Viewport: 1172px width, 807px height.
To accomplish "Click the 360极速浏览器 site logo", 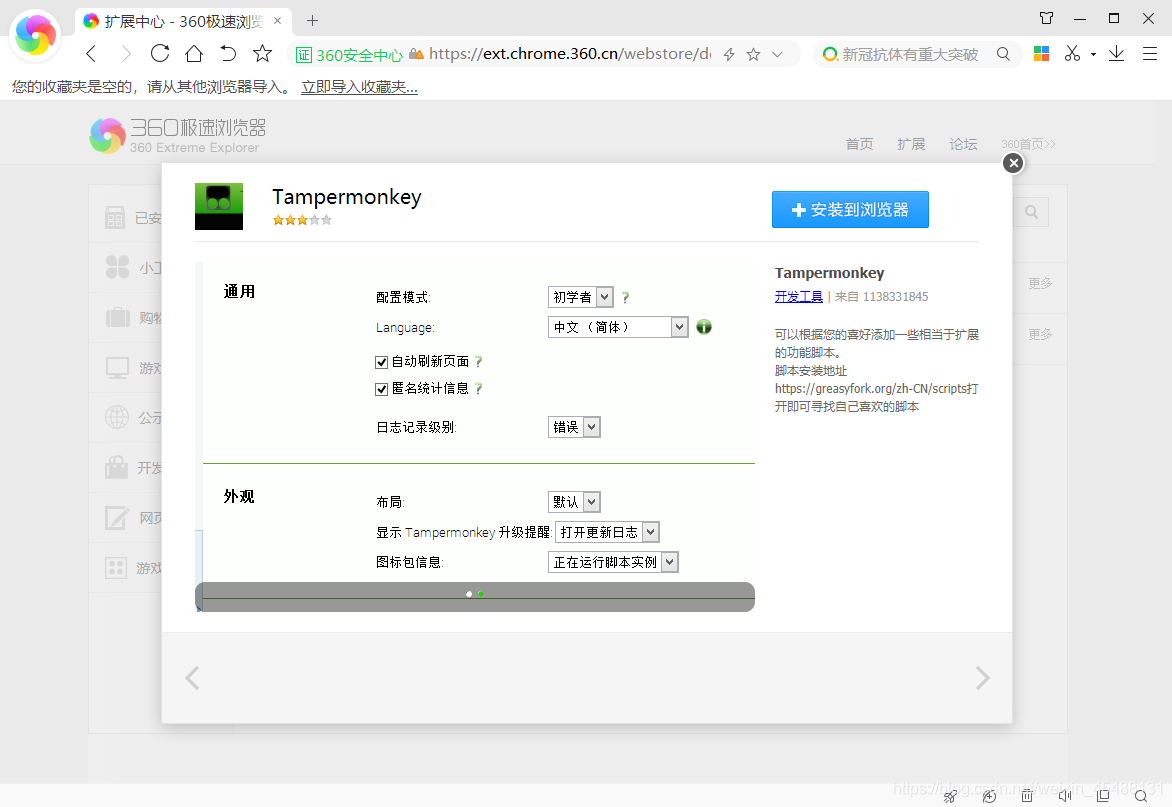I will coord(178,136).
